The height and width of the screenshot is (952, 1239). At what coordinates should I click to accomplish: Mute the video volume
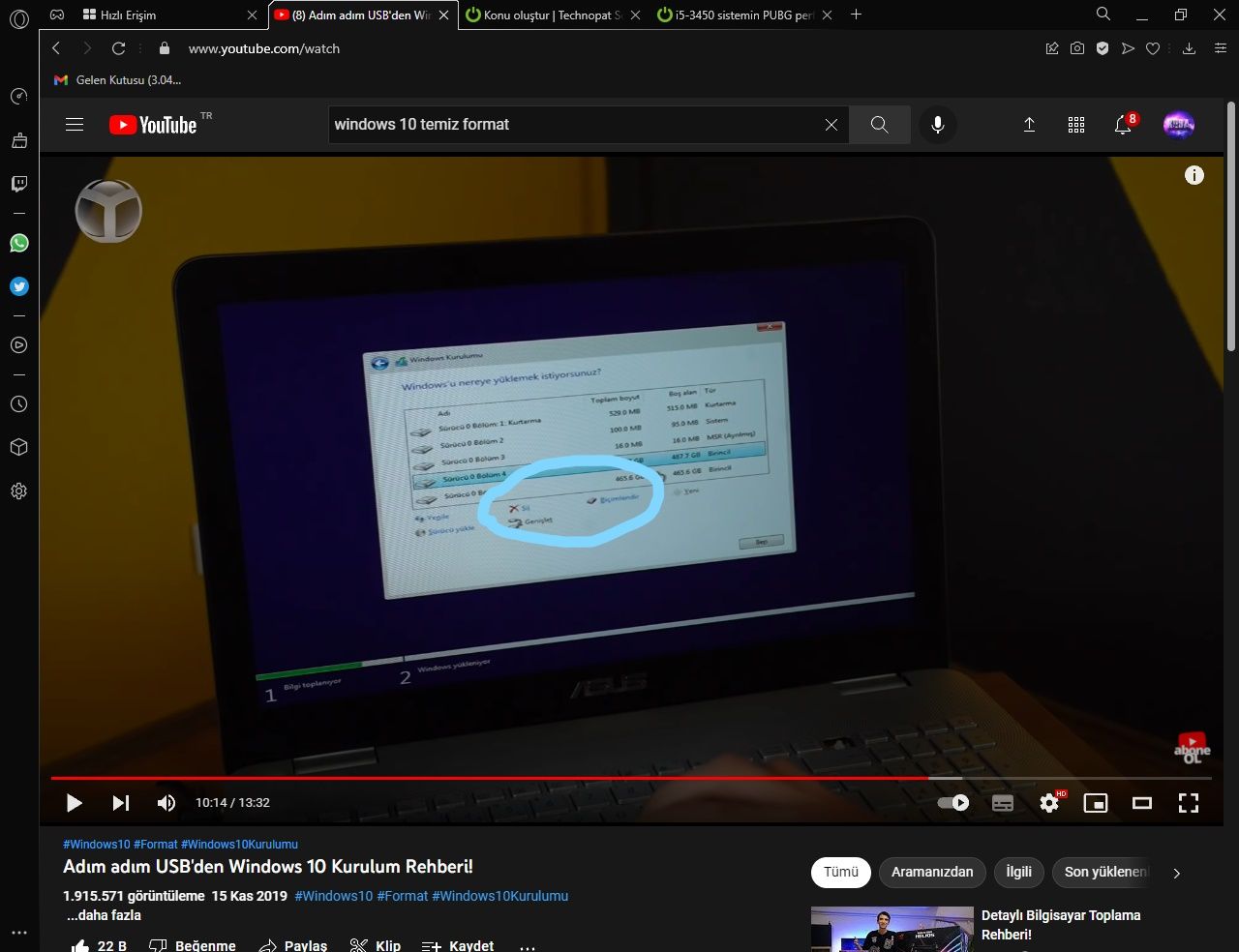pyautogui.click(x=166, y=803)
